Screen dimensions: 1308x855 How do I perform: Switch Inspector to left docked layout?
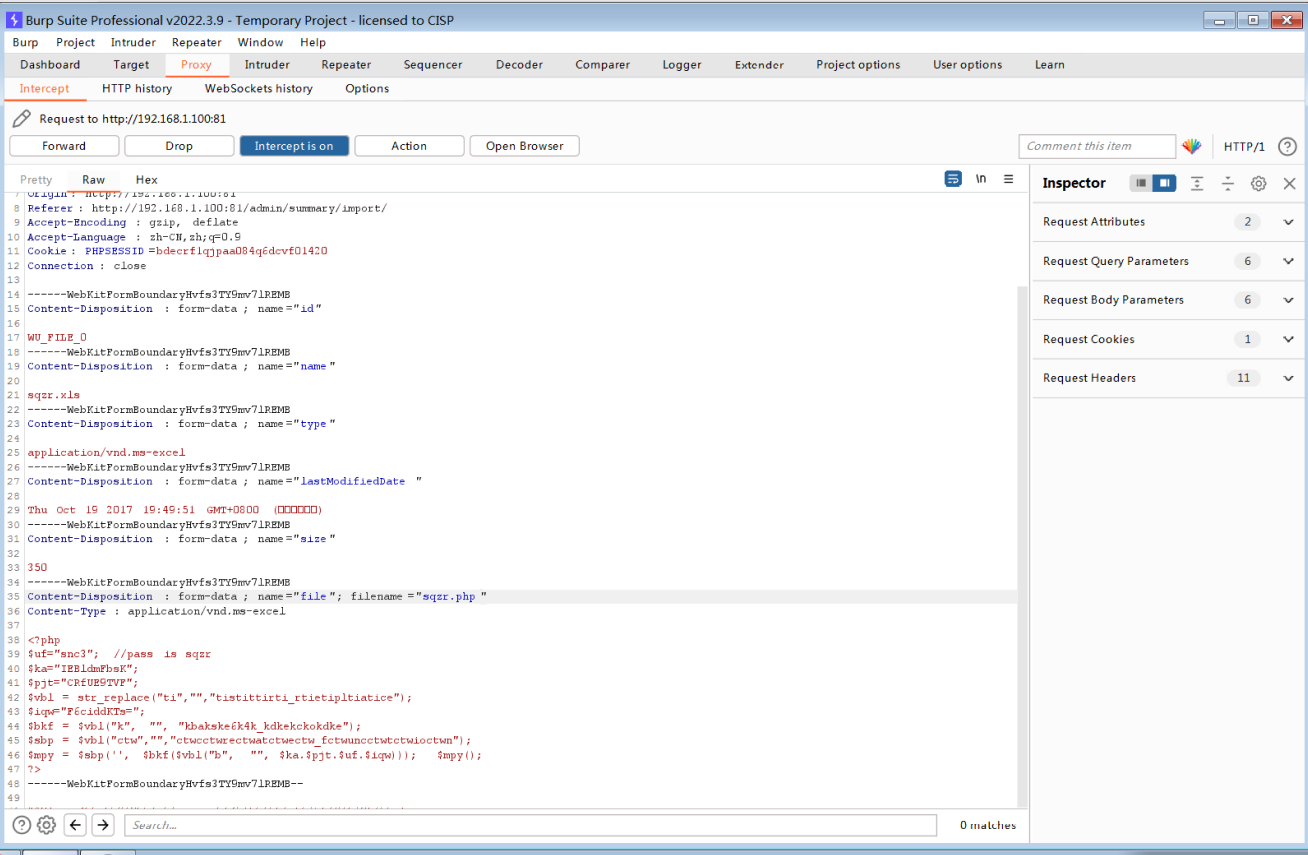tap(1141, 183)
